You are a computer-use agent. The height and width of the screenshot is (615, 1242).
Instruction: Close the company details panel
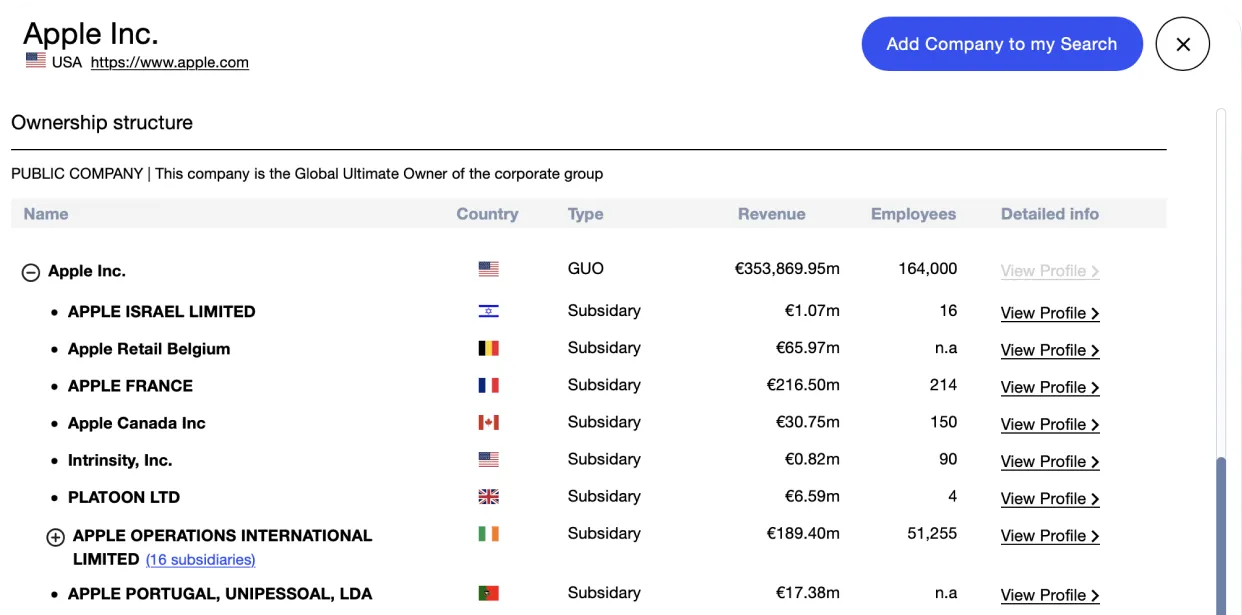click(x=1182, y=44)
